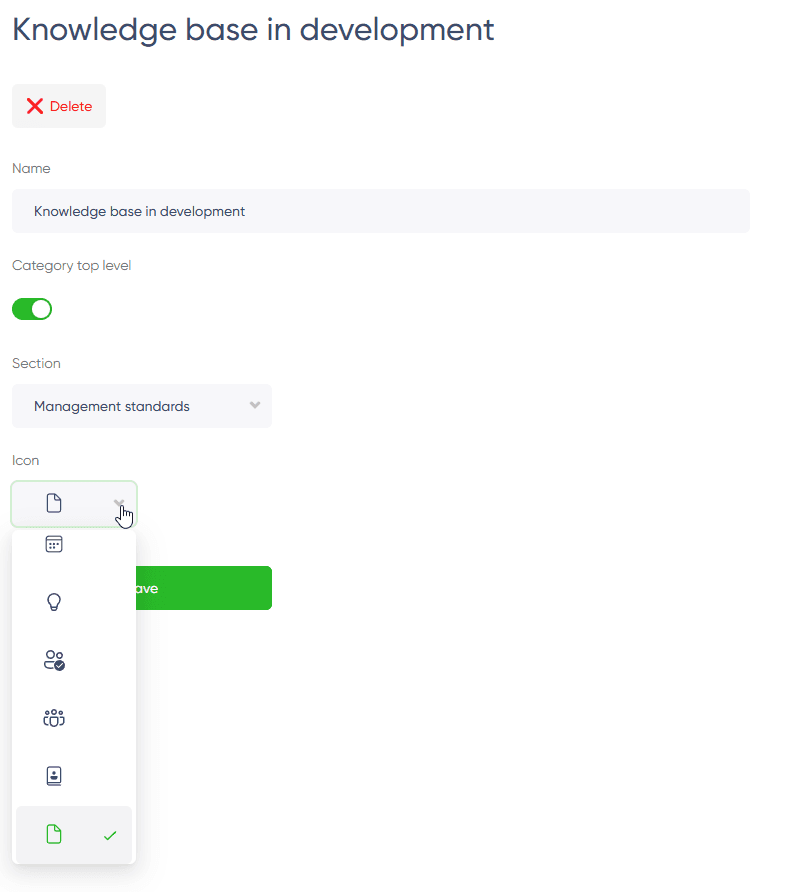Select the calendar icon option

tap(54, 544)
